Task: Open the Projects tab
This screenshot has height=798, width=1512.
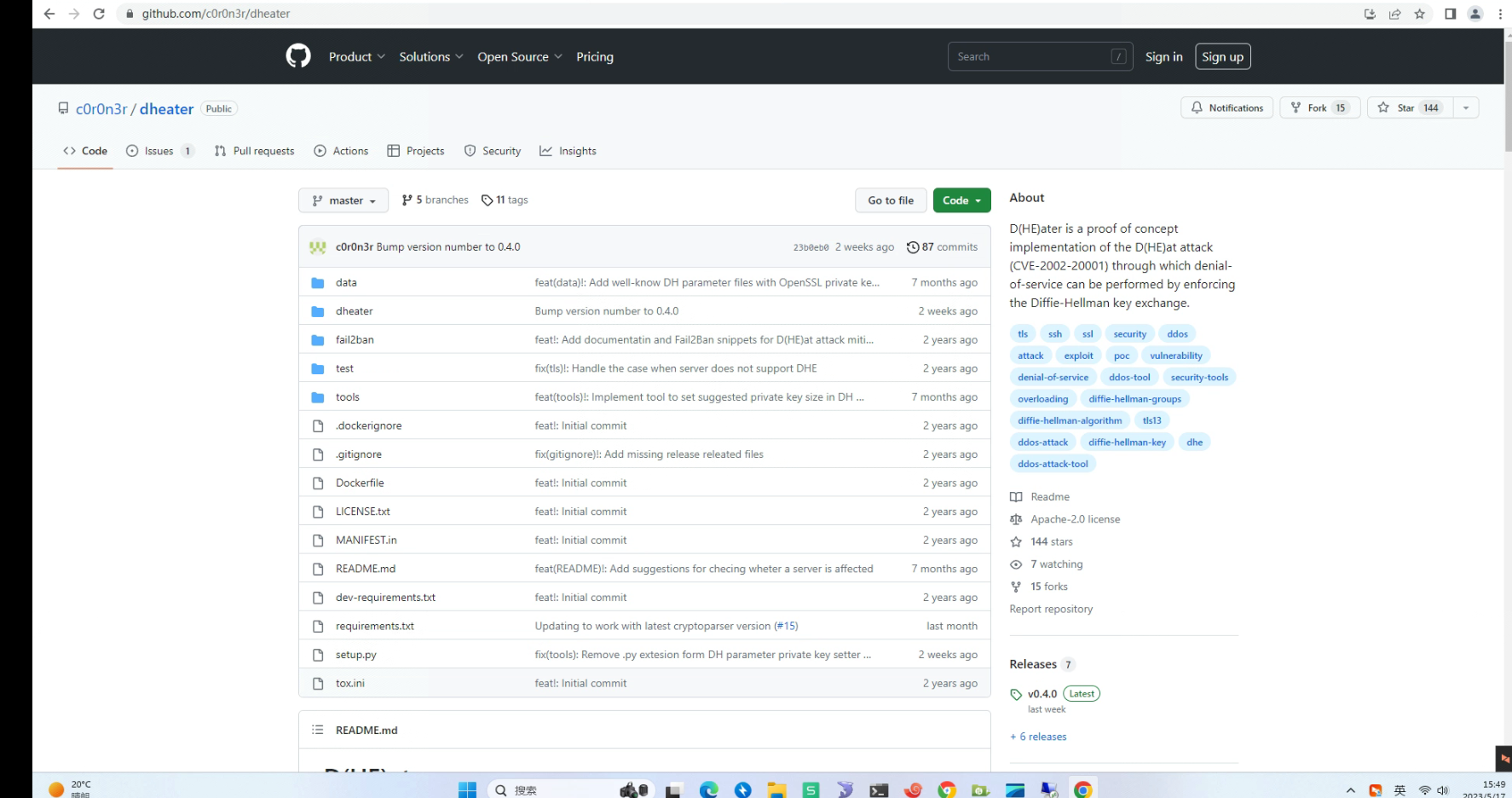Action: 416,151
